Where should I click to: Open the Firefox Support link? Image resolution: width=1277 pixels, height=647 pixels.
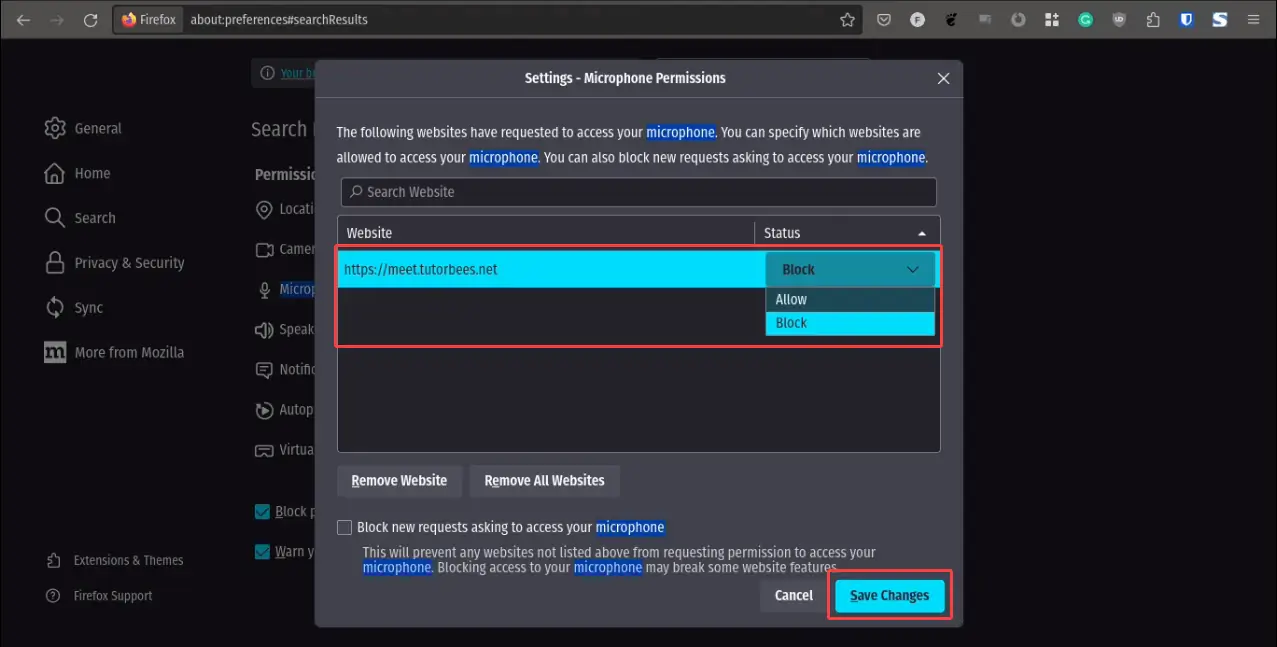point(112,596)
